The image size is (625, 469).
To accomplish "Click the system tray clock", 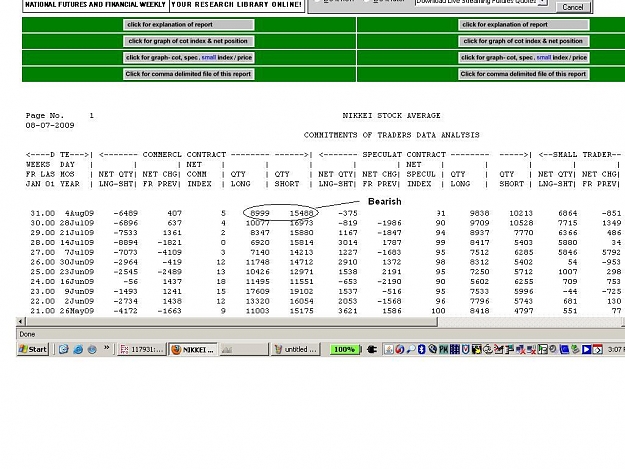I will [616, 349].
